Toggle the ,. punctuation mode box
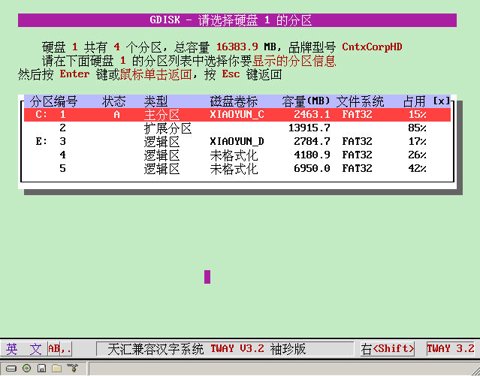This screenshot has width=480, height=376. pos(66,349)
